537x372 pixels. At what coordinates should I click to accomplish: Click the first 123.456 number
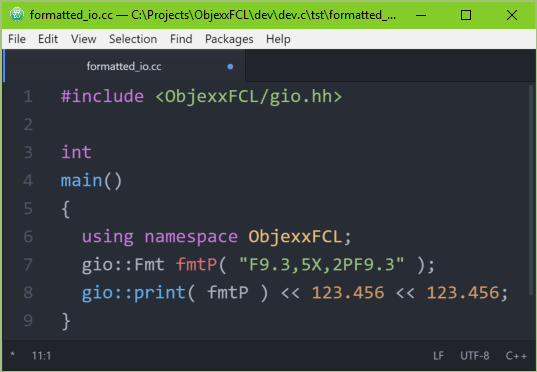pos(348,293)
